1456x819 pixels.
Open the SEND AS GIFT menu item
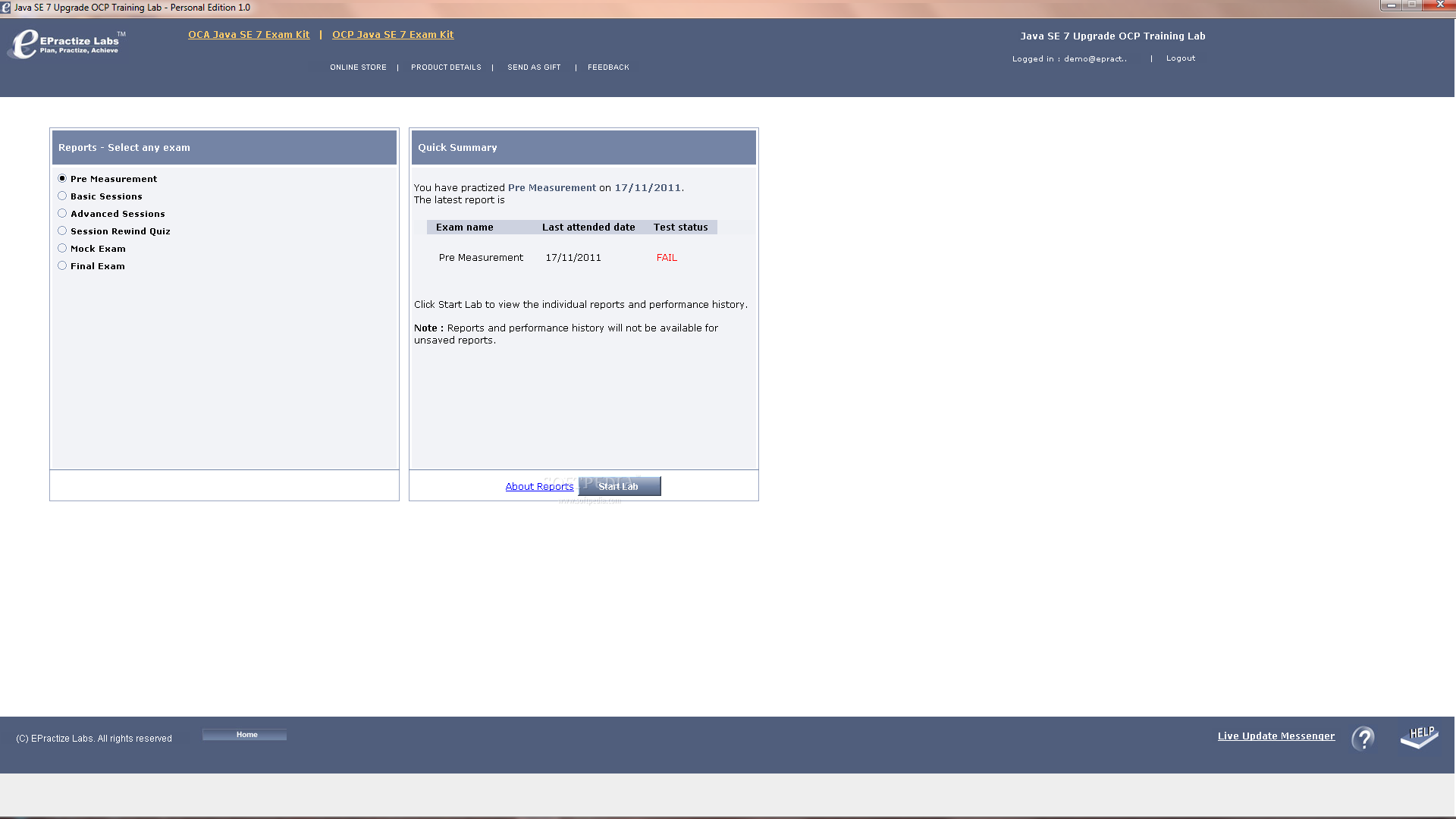click(x=534, y=67)
